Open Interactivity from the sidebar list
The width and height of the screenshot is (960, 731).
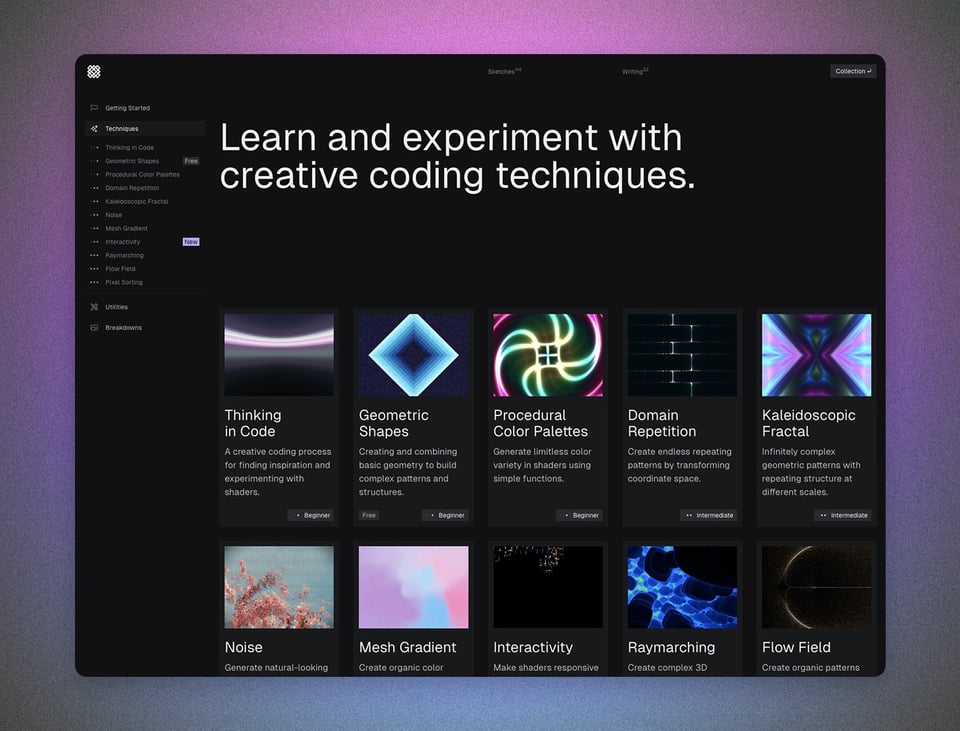point(123,242)
